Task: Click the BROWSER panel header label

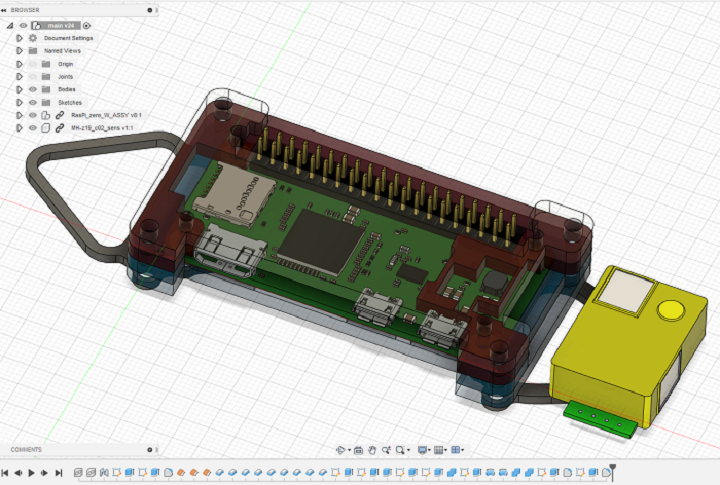Action: 25,10
